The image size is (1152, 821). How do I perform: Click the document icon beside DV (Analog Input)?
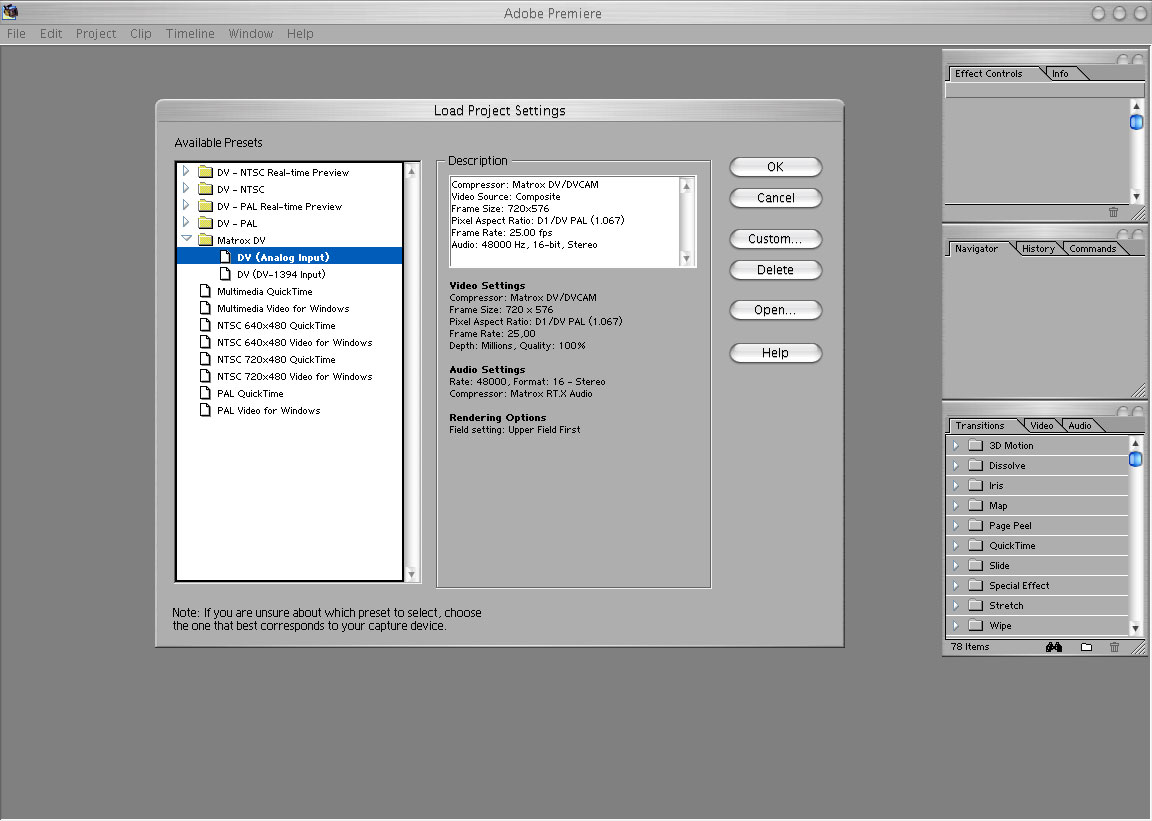pyautogui.click(x=226, y=257)
